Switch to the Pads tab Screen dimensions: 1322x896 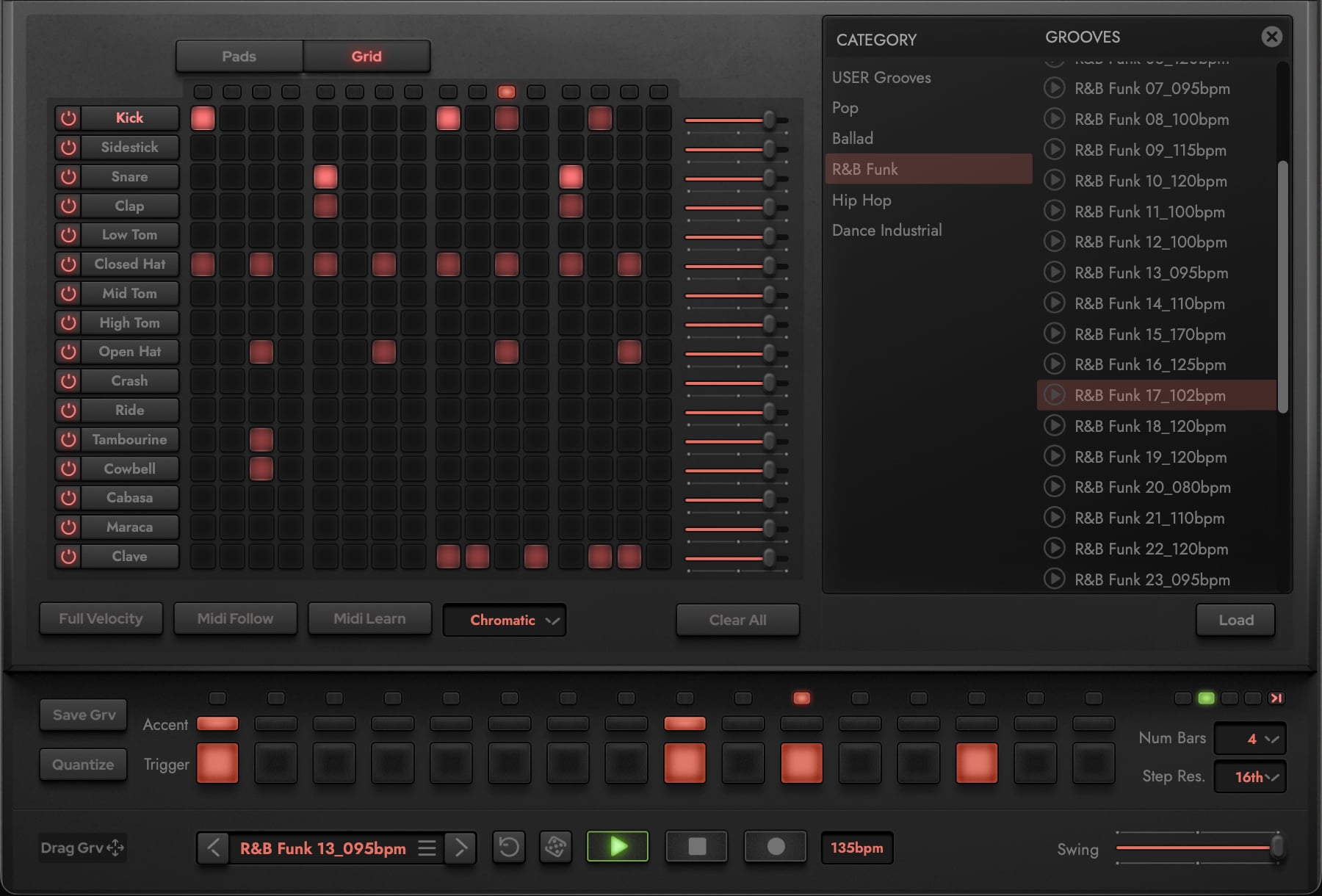pyautogui.click(x=239, y=57)
